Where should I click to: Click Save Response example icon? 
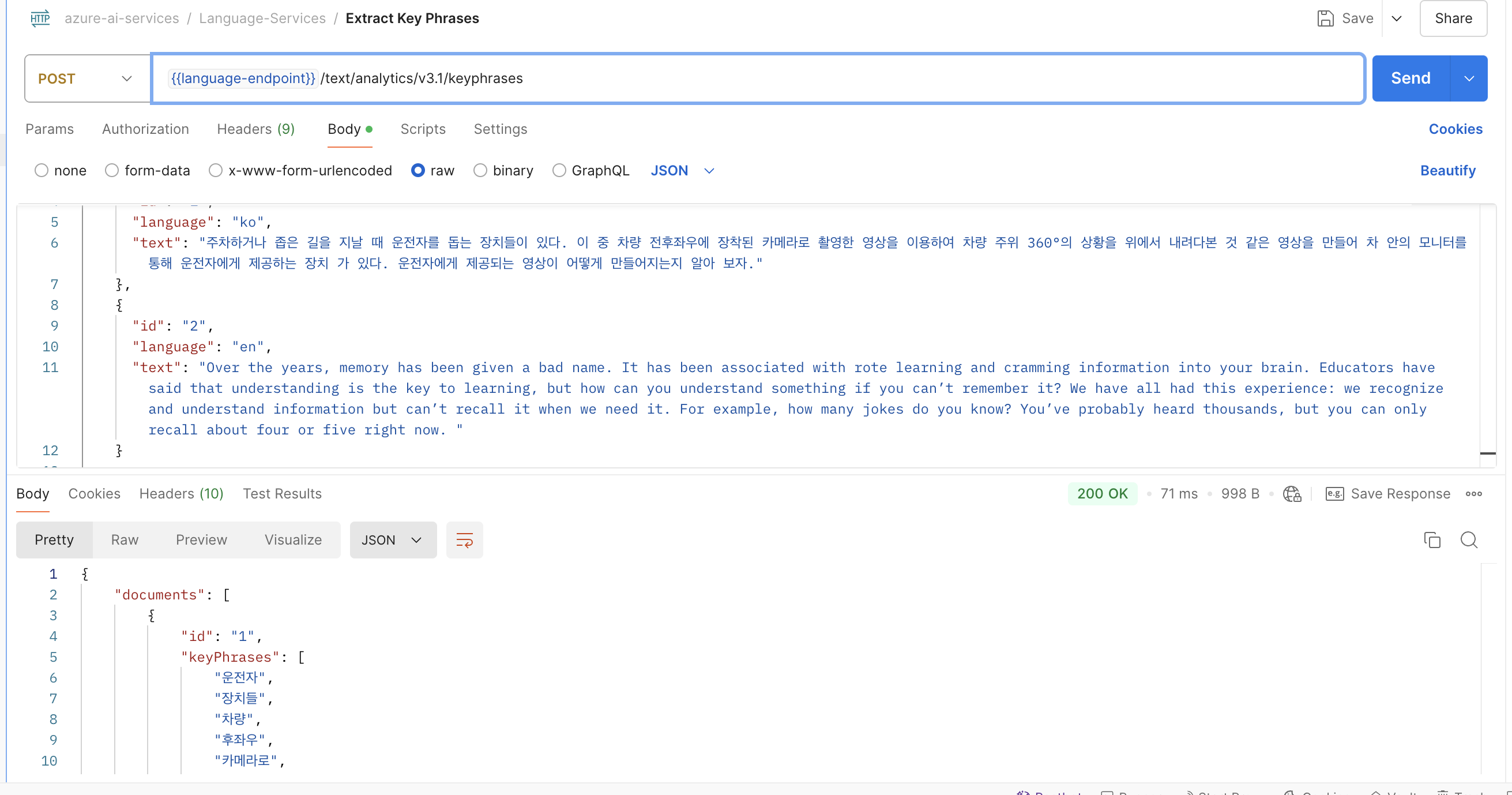point(1334,494)
